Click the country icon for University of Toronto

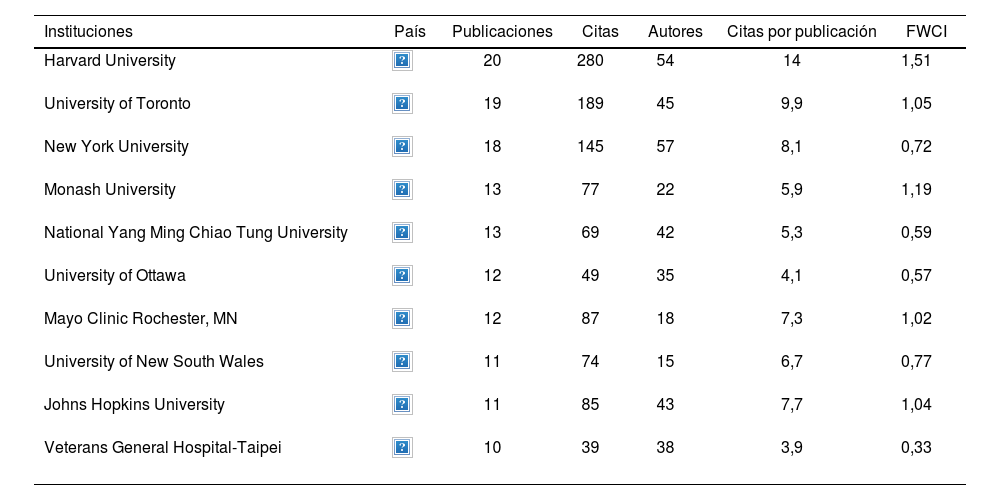[x=402, y=104]
